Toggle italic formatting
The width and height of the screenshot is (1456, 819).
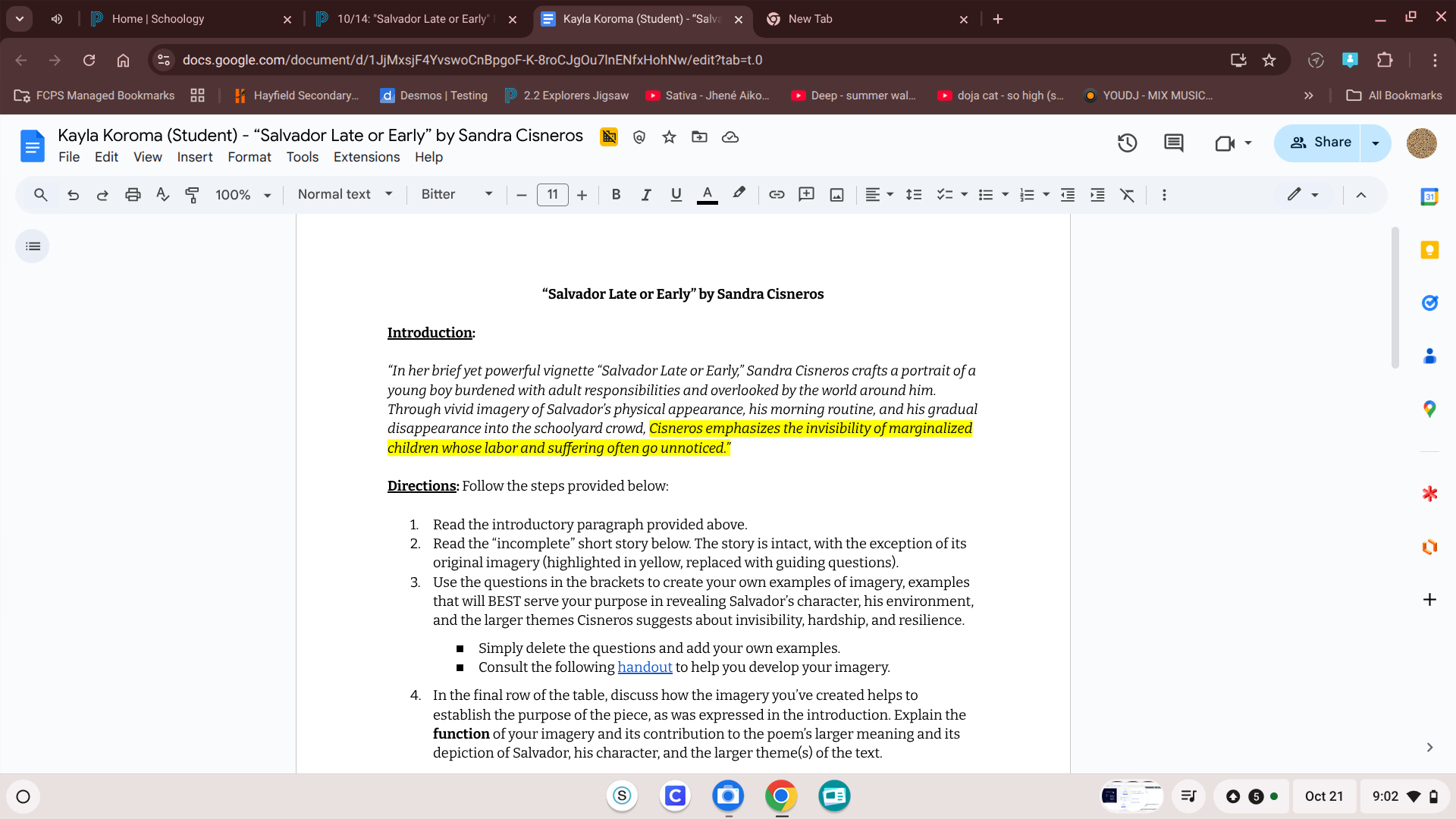[646, 195]
